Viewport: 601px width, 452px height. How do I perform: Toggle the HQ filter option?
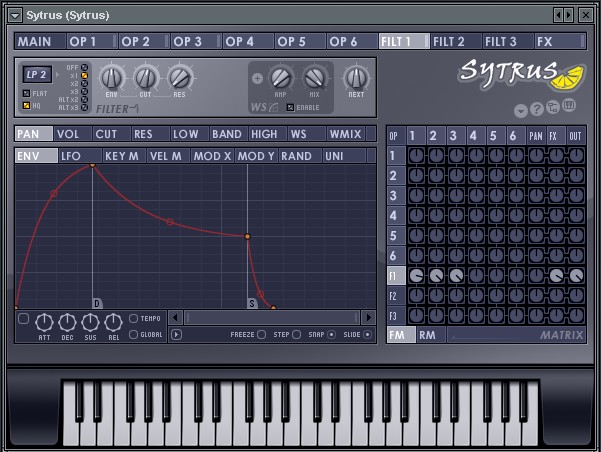point(26,105)
